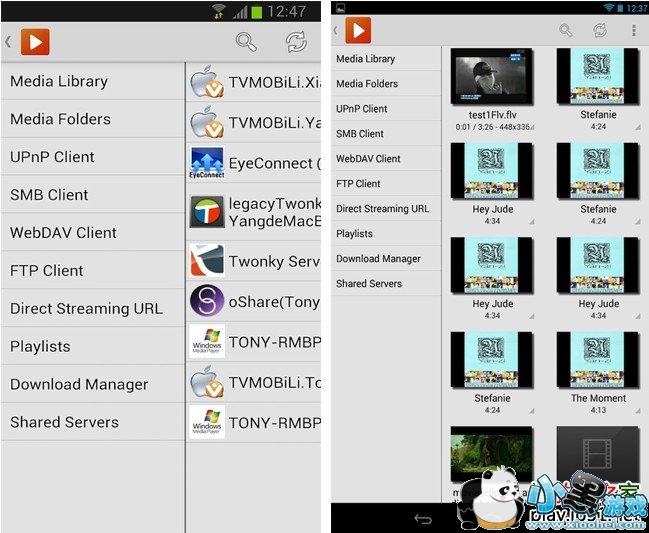Open the TVMOBiLi.Xia server icon

[207, 82]
